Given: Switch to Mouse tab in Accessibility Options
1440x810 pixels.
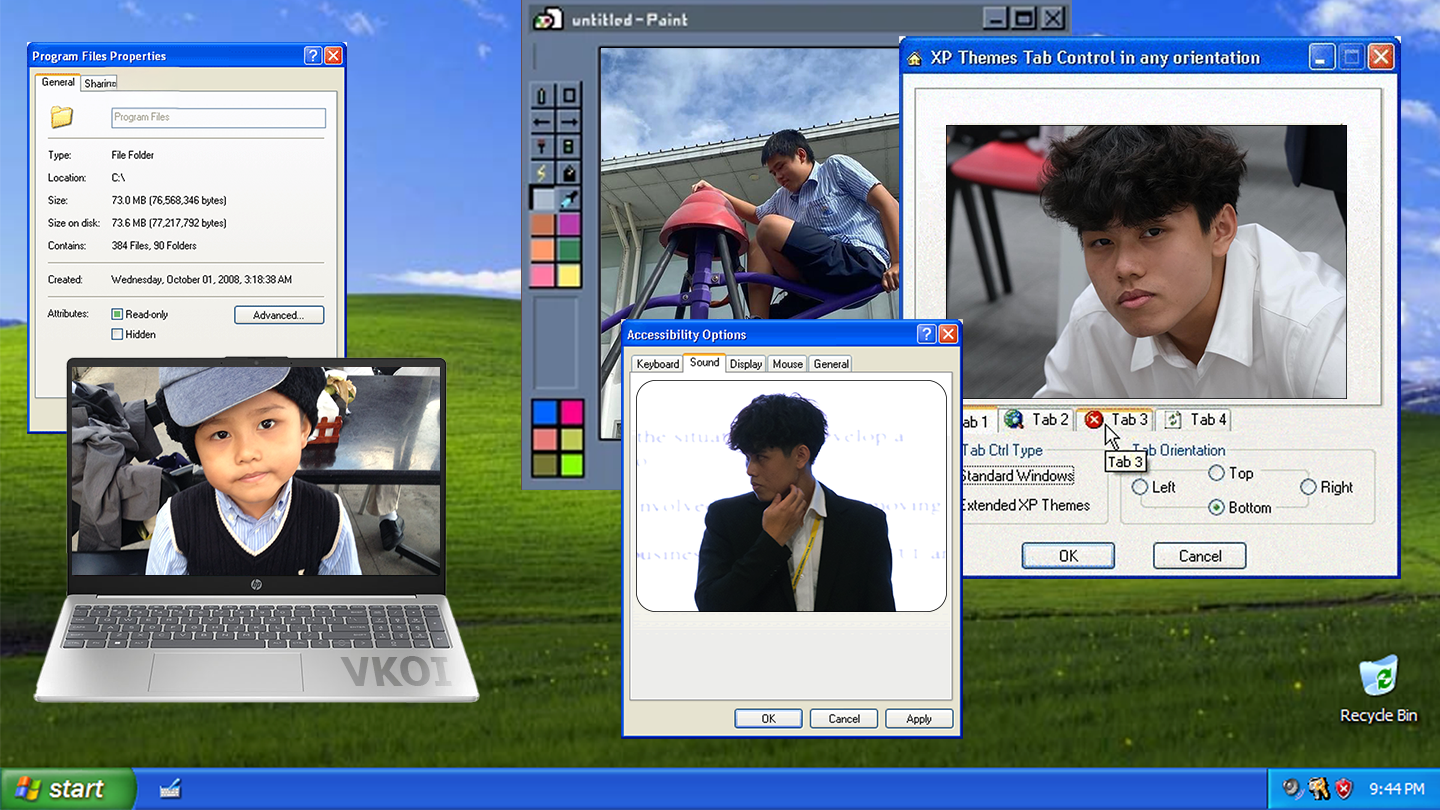Looking at the screenshot, I should coord(787,364).
